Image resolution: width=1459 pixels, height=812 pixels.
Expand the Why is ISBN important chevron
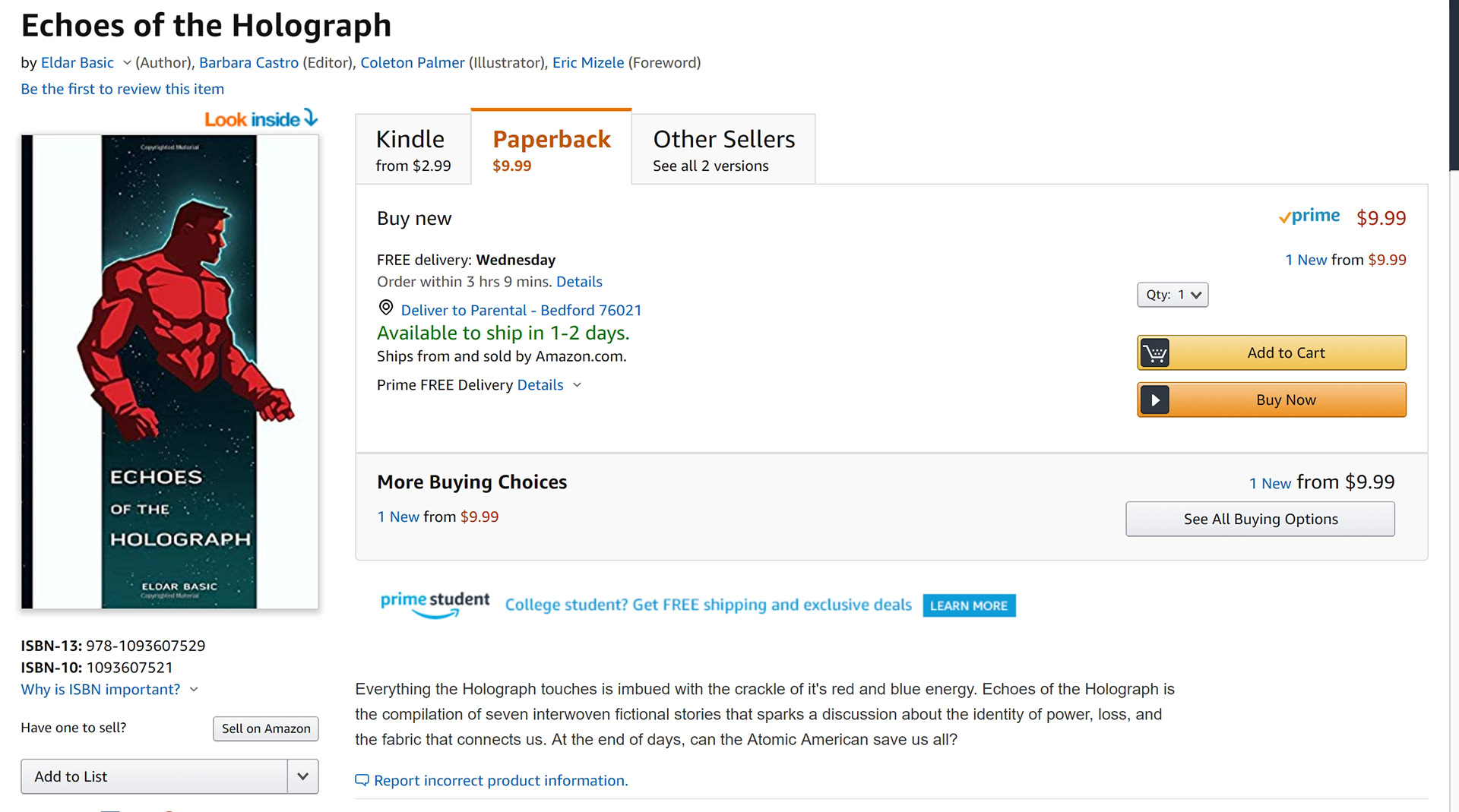194,690
